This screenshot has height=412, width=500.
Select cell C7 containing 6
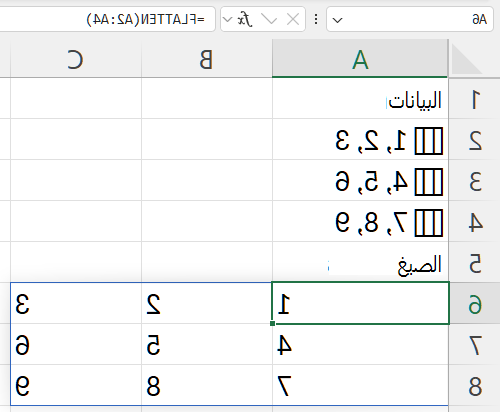point(76,344)
